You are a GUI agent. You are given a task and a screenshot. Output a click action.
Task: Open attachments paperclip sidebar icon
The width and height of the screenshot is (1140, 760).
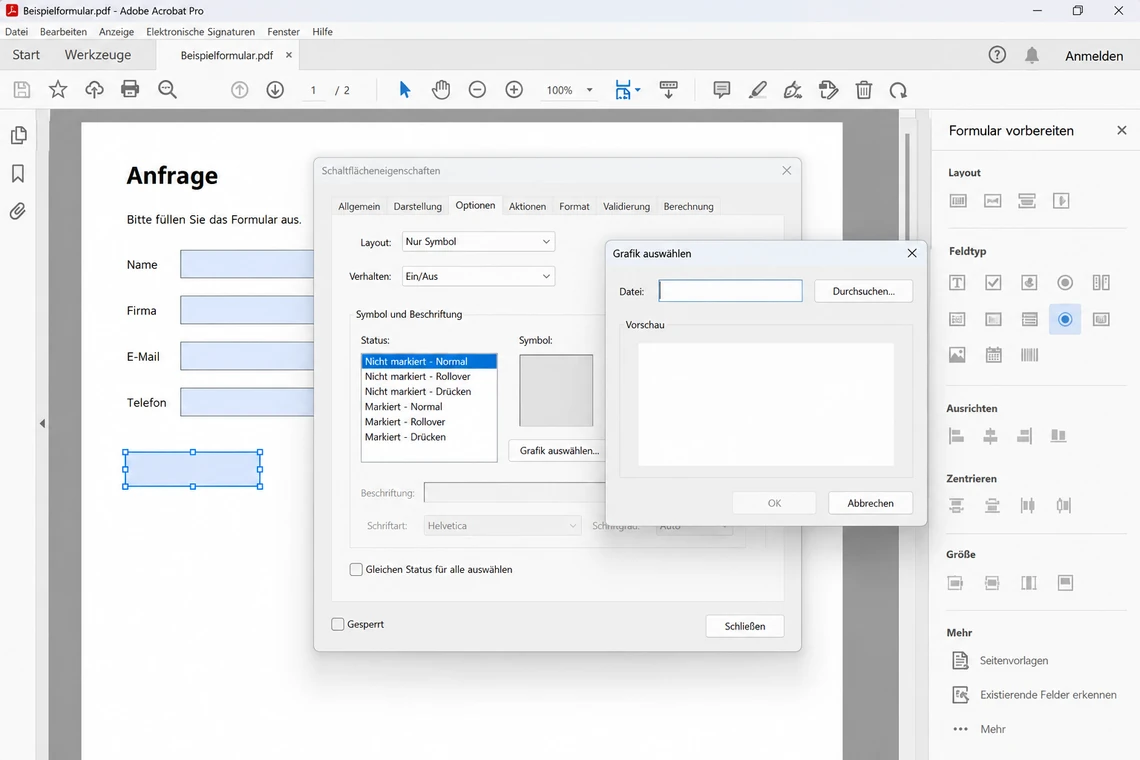pos(18,211)
